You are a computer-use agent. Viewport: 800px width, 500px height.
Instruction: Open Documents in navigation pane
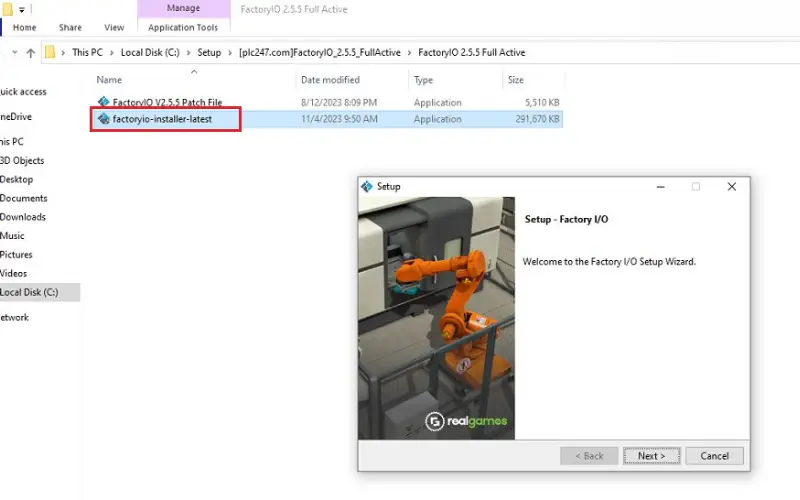pos(23,198)
